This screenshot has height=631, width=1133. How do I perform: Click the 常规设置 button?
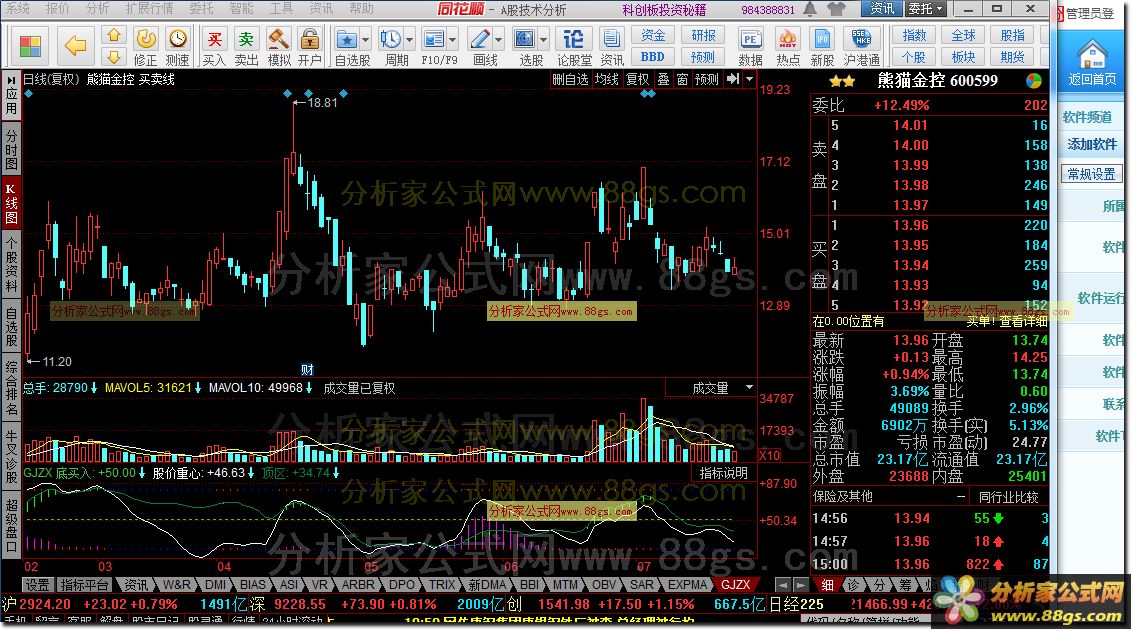(1092, 174)
